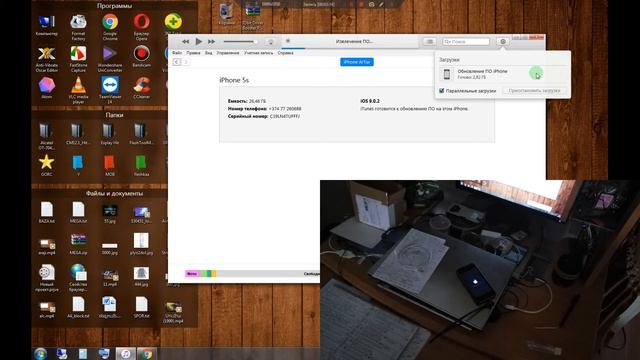Open the blue V folder icon
The image size is (640, 360).
(x=78, y=165)
